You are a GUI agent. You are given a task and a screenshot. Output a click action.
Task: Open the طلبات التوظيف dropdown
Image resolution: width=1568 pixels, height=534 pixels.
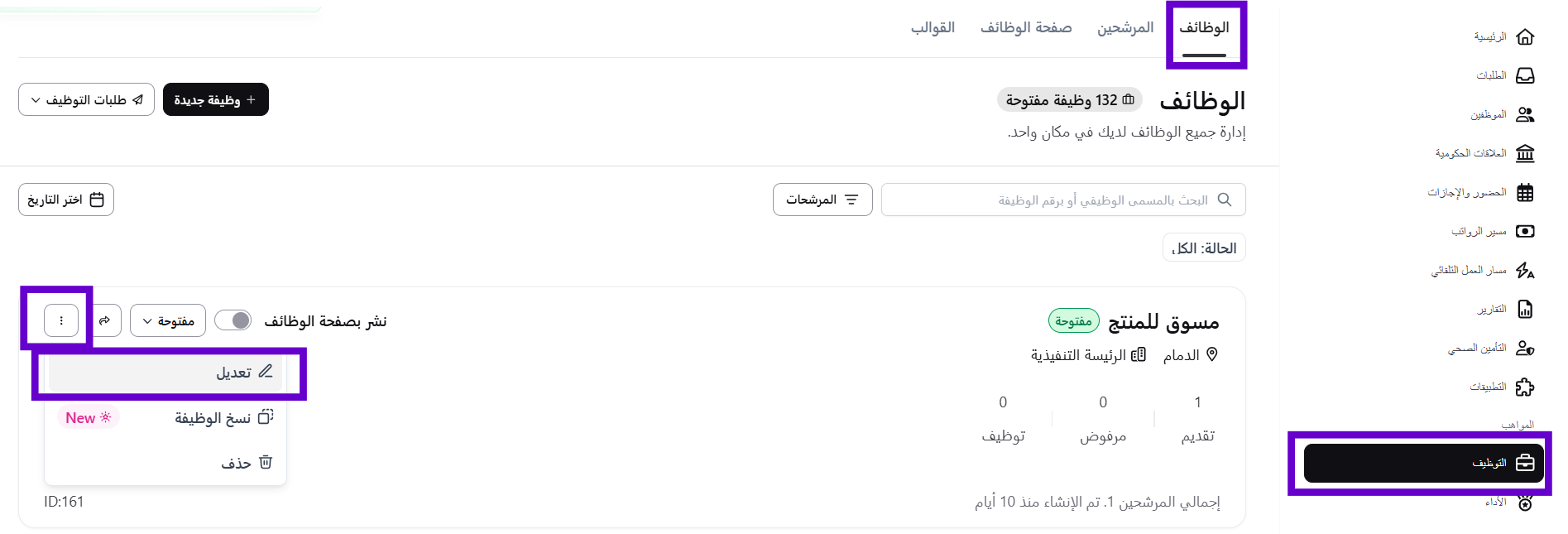[x=86, y=100]
